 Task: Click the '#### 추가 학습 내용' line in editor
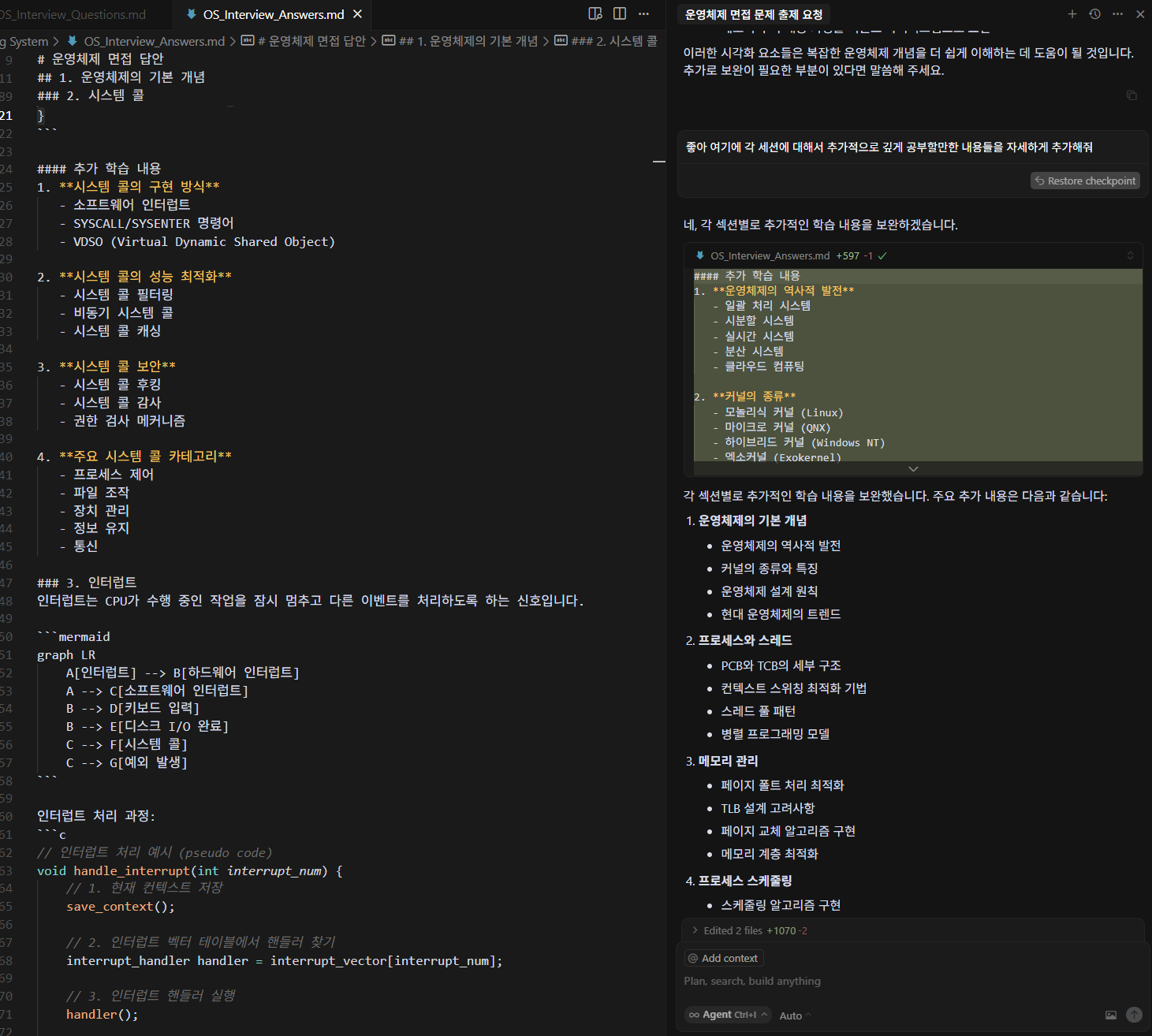[99, 169]
